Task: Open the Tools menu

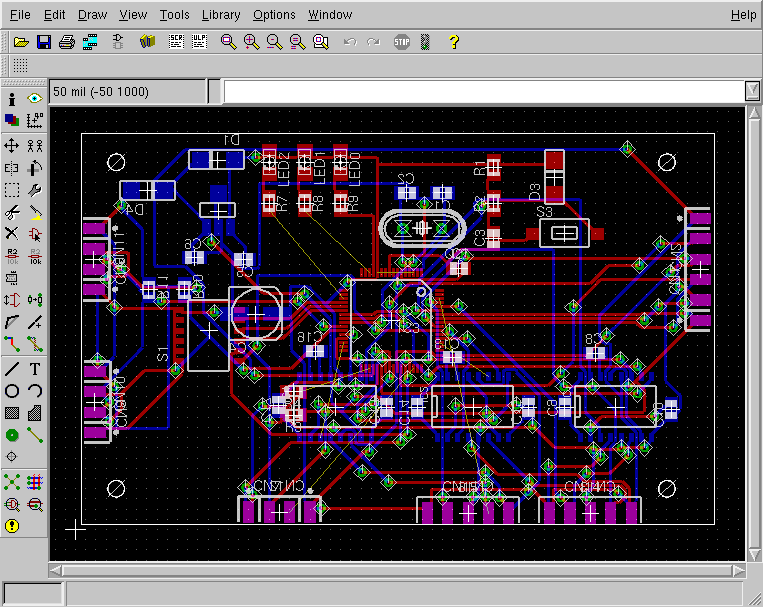Action: (174, 15)
